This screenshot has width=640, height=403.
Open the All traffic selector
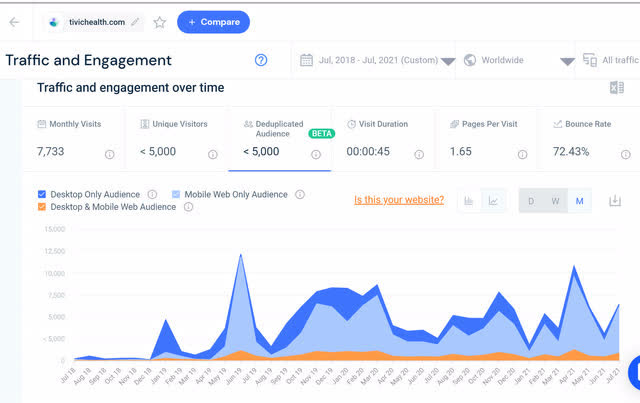coord(610,60)
